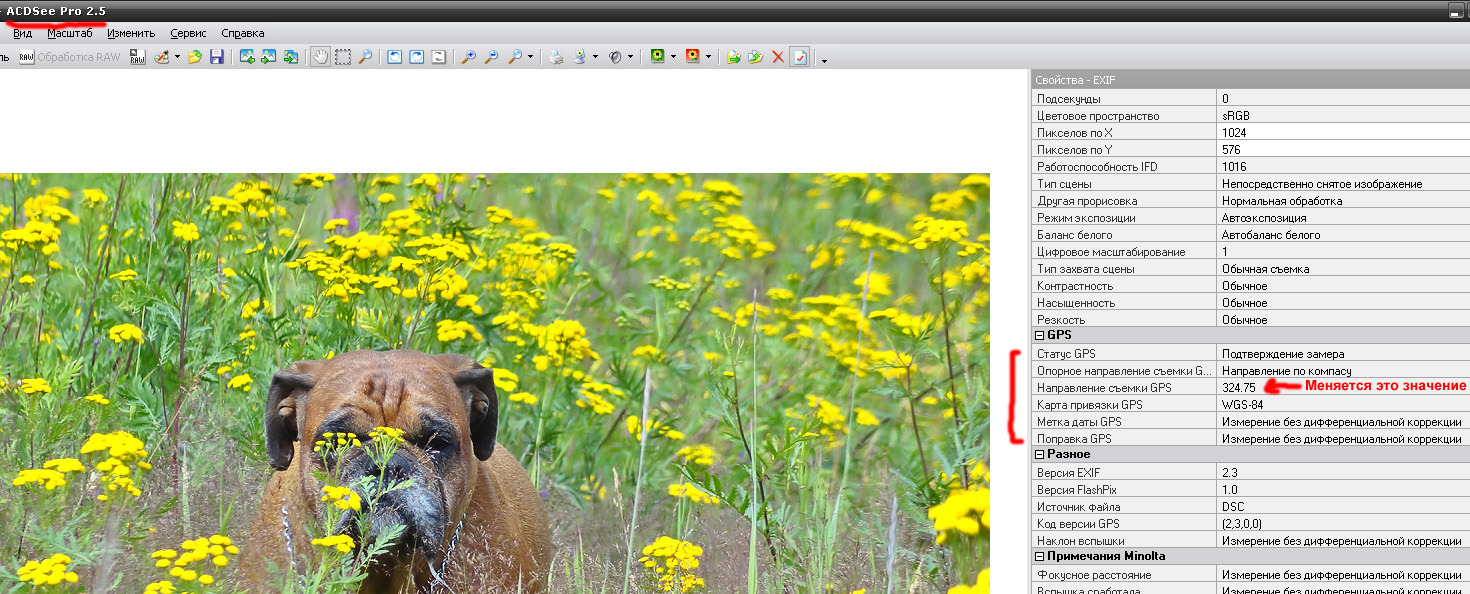The image size is (1470, 594).
Task: Click the Тип сцены row label
Action: (1064, 183)
